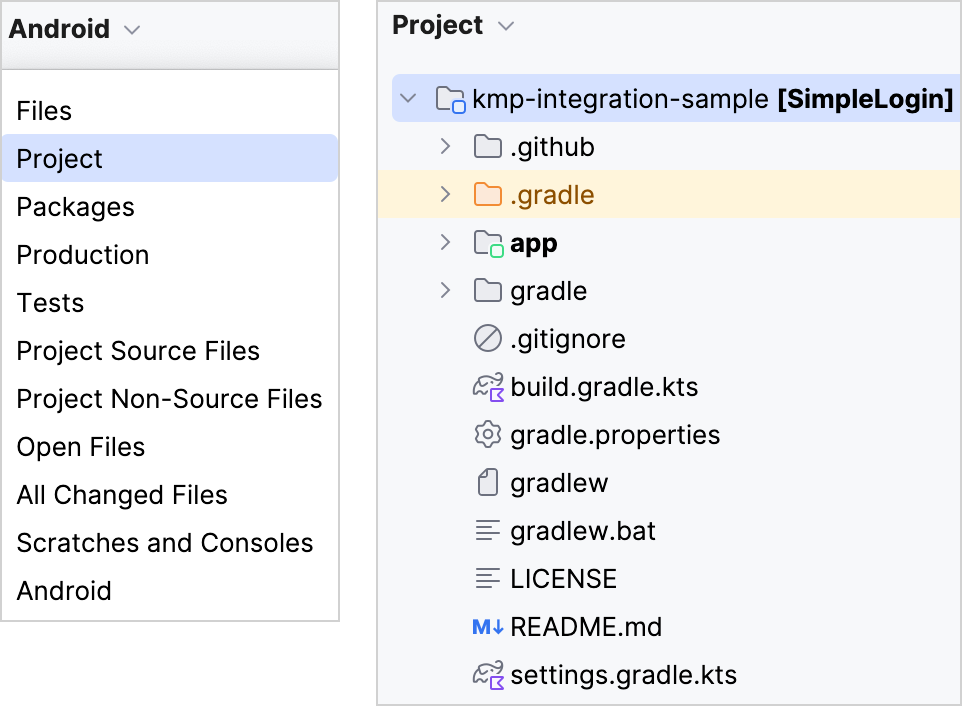Image resolution: width=962 pixels, height=706 pixels.
Task: Select Project Source Files view
Action: (138, 351)
